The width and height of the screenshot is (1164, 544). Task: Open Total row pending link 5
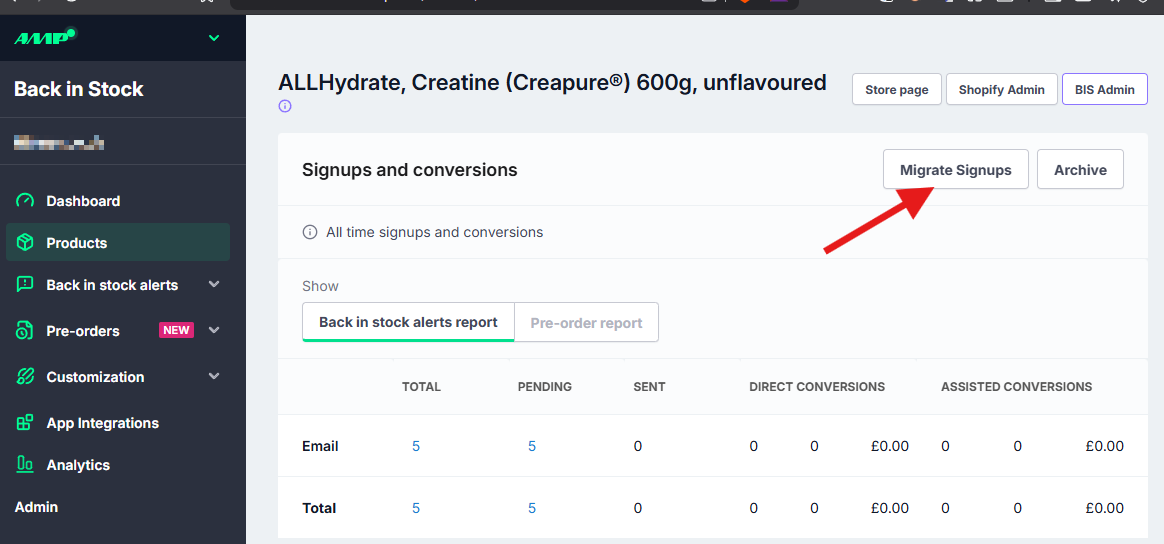tap(532, 508)
